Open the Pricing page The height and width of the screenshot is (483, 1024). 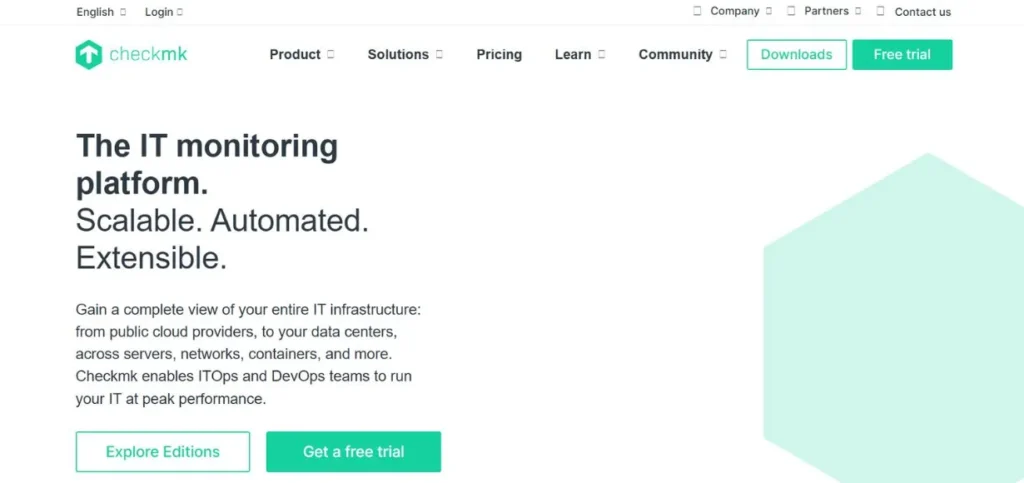pos(499,54)
